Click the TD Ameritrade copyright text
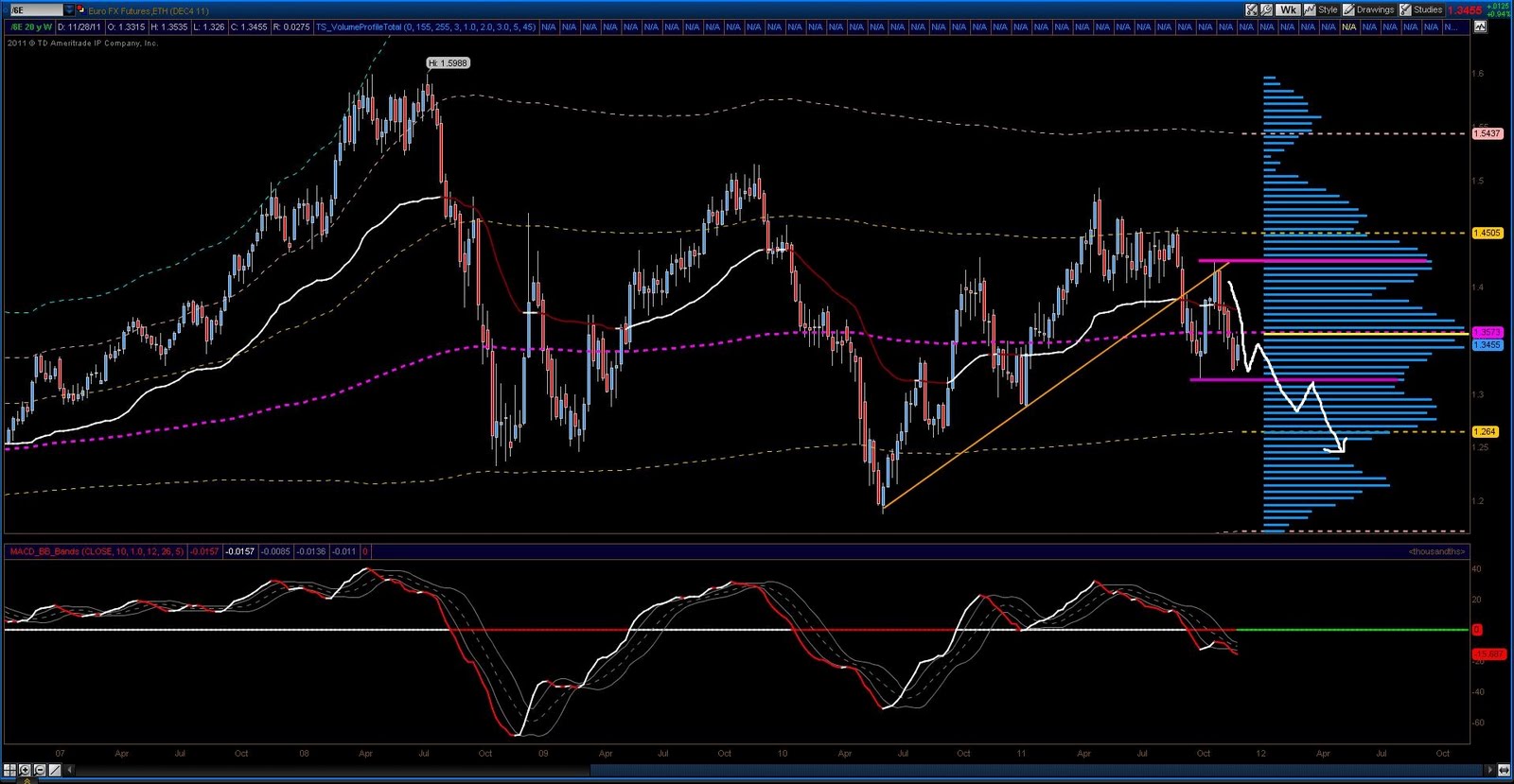The width and height of the screenshot is (1514, 784). (x=83, y=44)
